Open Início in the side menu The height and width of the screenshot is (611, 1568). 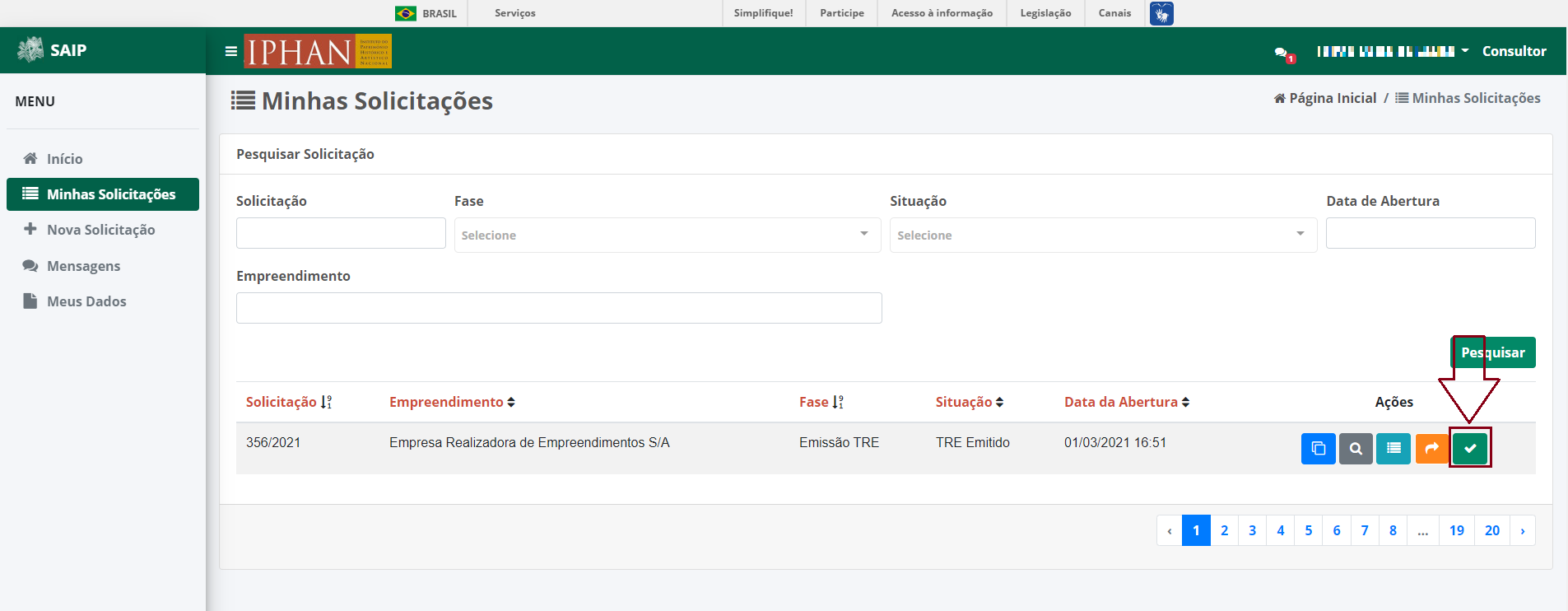103,159
